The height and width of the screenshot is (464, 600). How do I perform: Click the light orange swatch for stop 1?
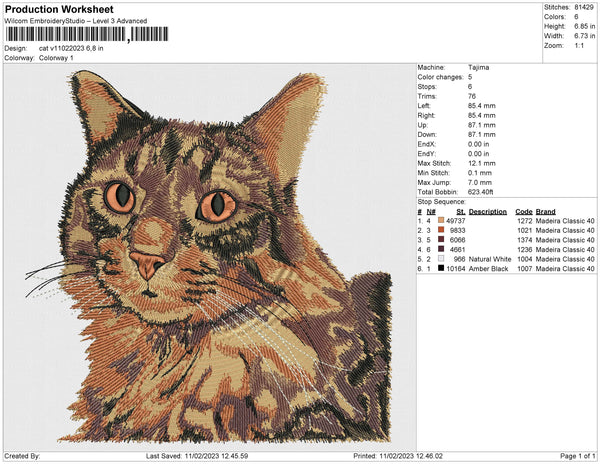pyautogui.click(x=440, y=221)
